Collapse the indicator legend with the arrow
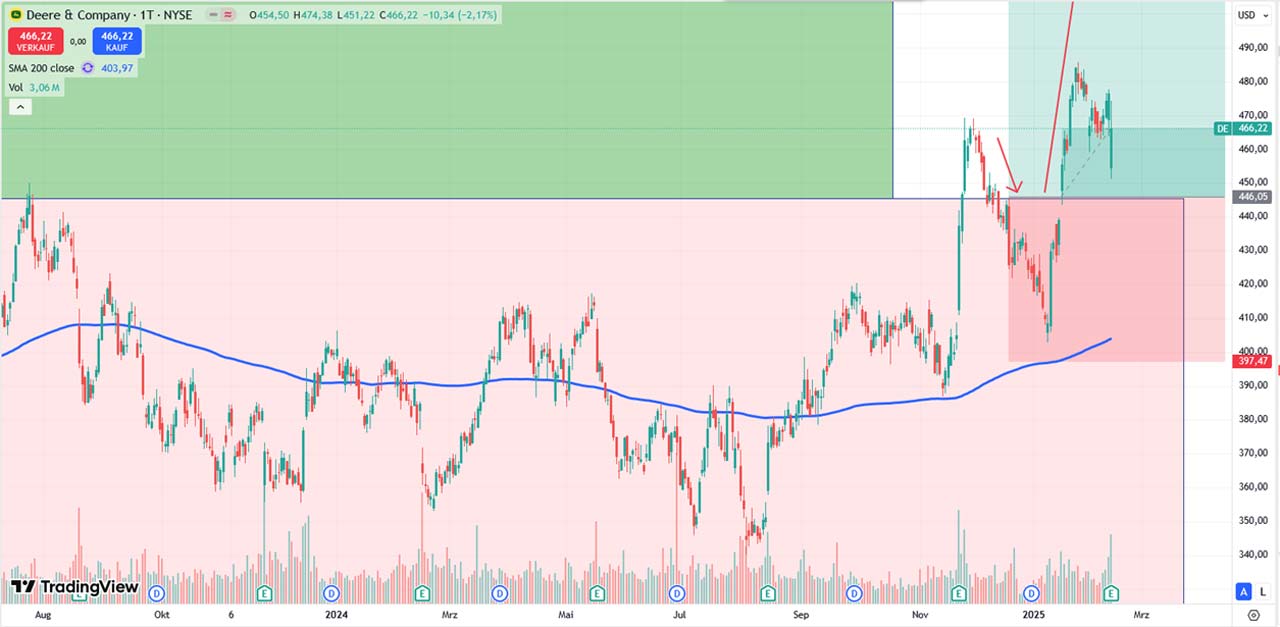The height and width of the screenshot is (627, 1280). point(20,107)
